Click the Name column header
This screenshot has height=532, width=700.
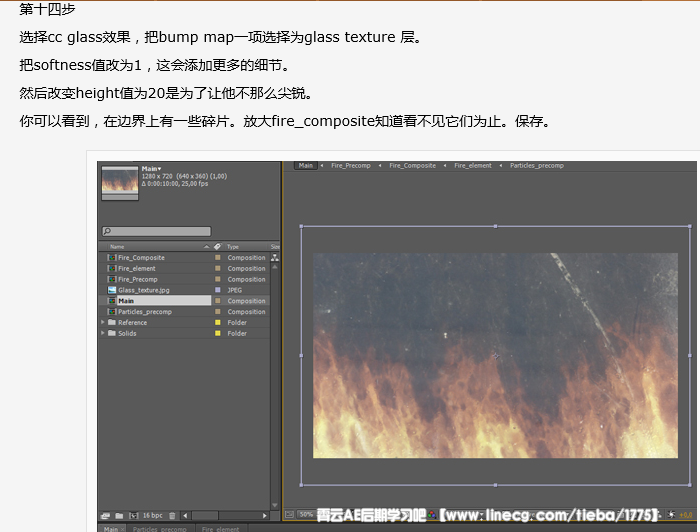tap(117, 246)
